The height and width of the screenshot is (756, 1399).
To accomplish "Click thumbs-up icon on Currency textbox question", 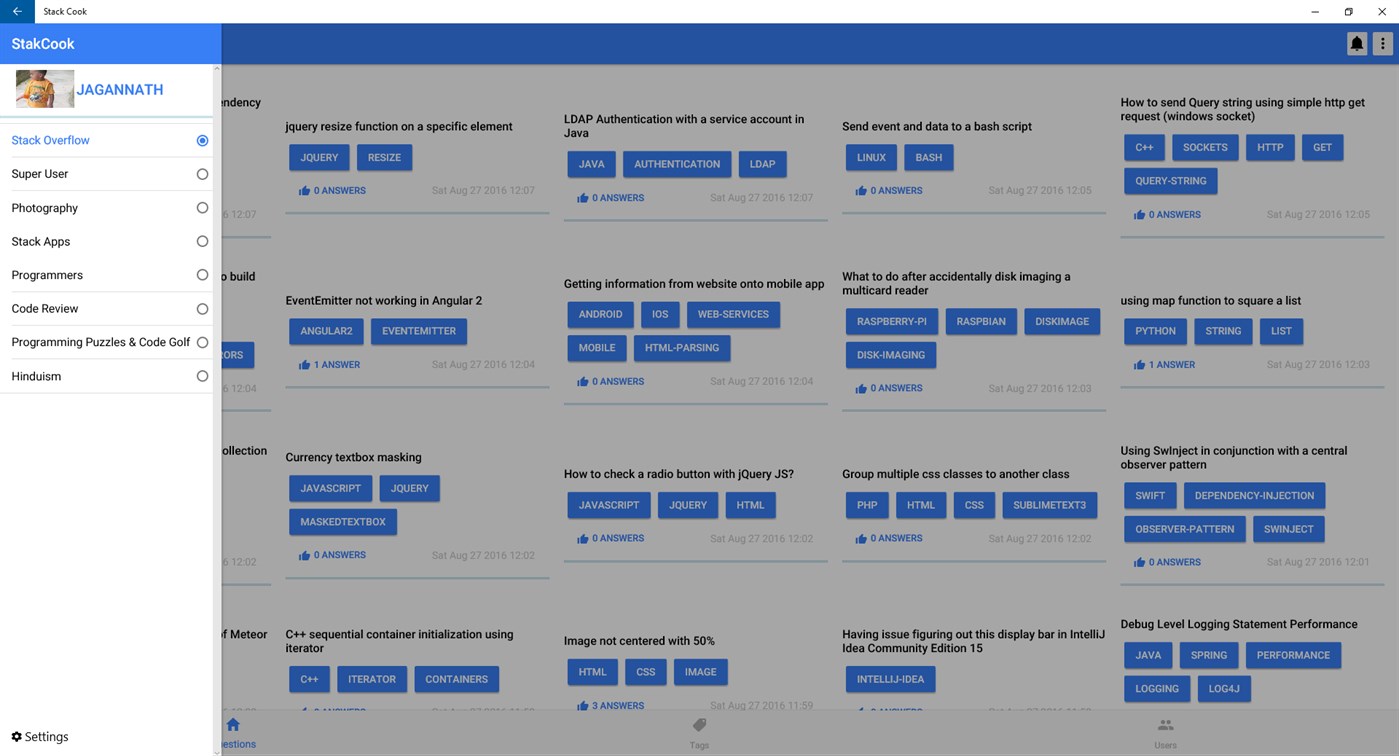I will pos(304,555).
